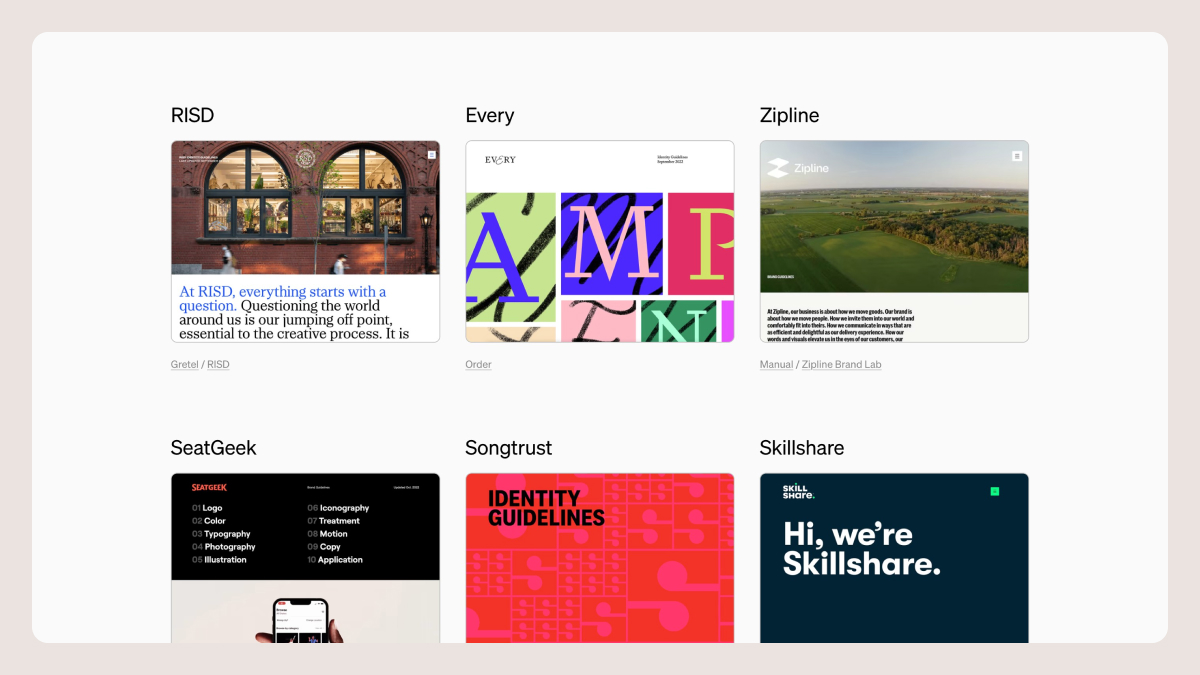Click the RISD circular seal in preview

305,158
